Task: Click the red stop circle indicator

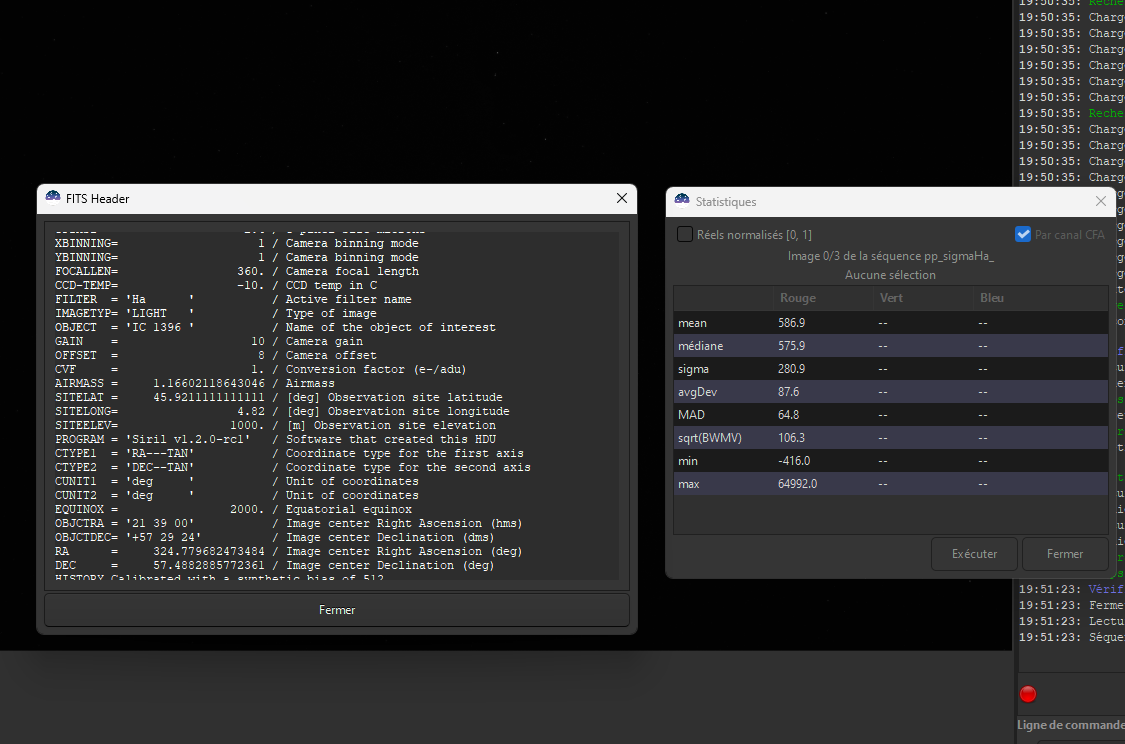Action: (1028, 694)
